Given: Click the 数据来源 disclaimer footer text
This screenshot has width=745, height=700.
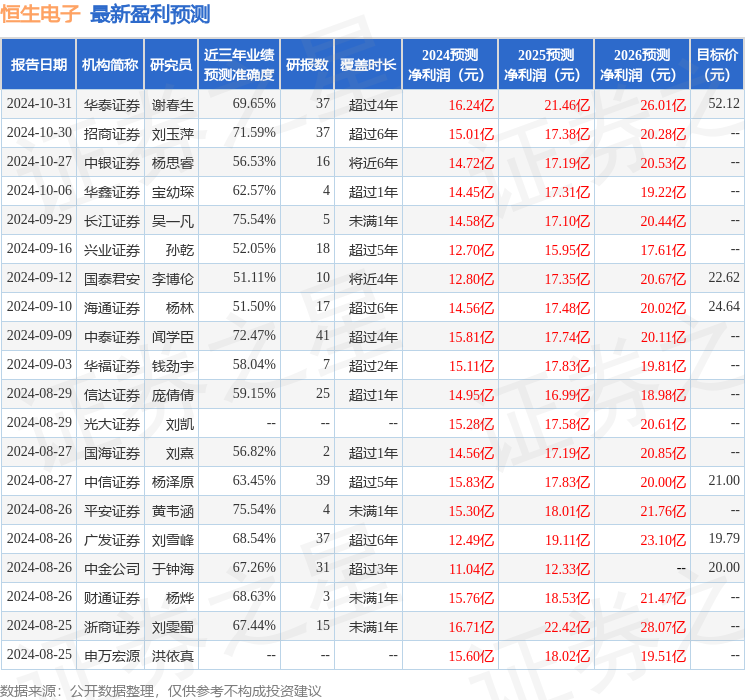Looking at the screenshot, I should tap(161, 690).
